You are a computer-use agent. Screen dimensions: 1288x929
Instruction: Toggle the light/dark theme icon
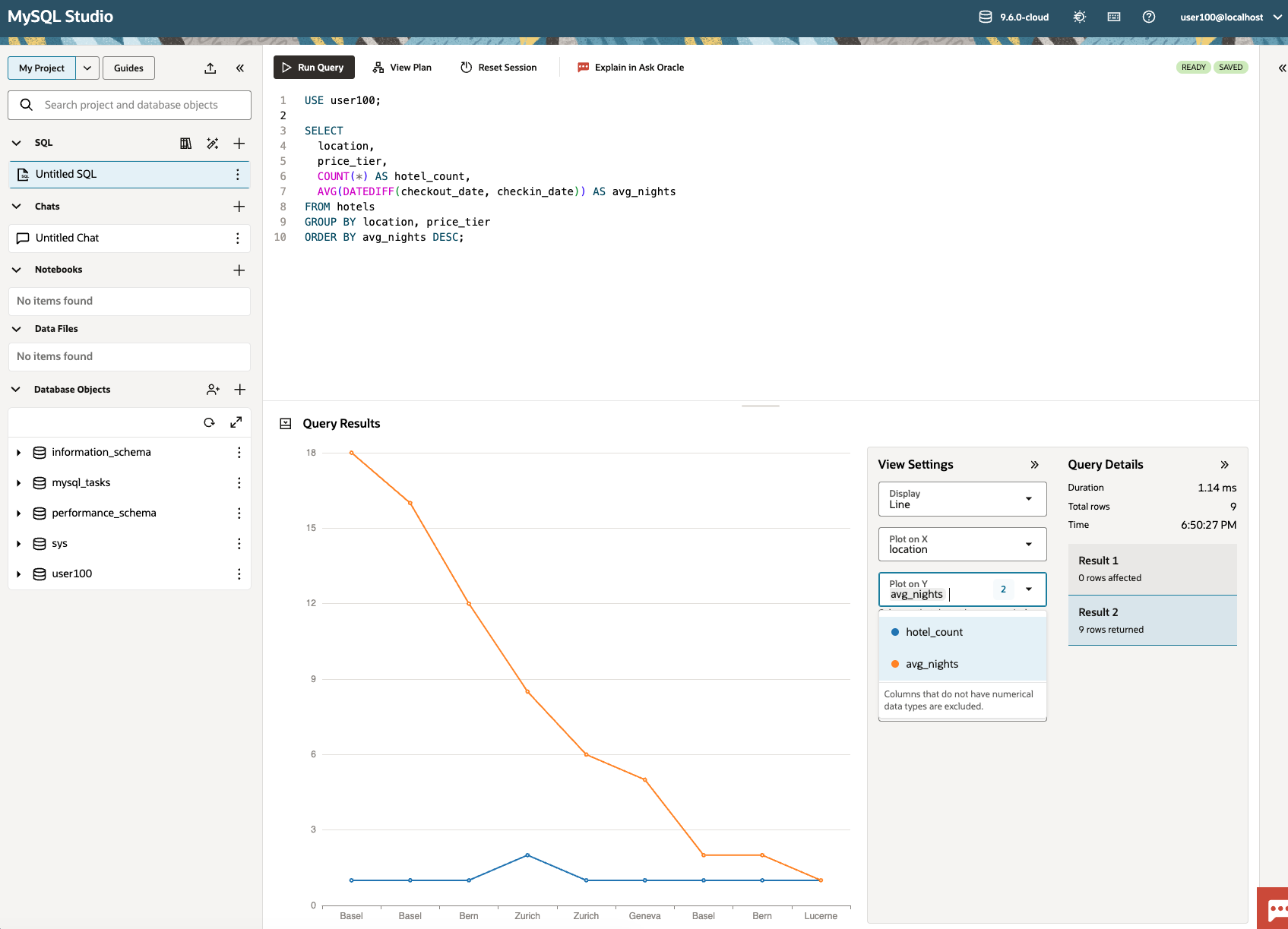[x=1079, y=17]
